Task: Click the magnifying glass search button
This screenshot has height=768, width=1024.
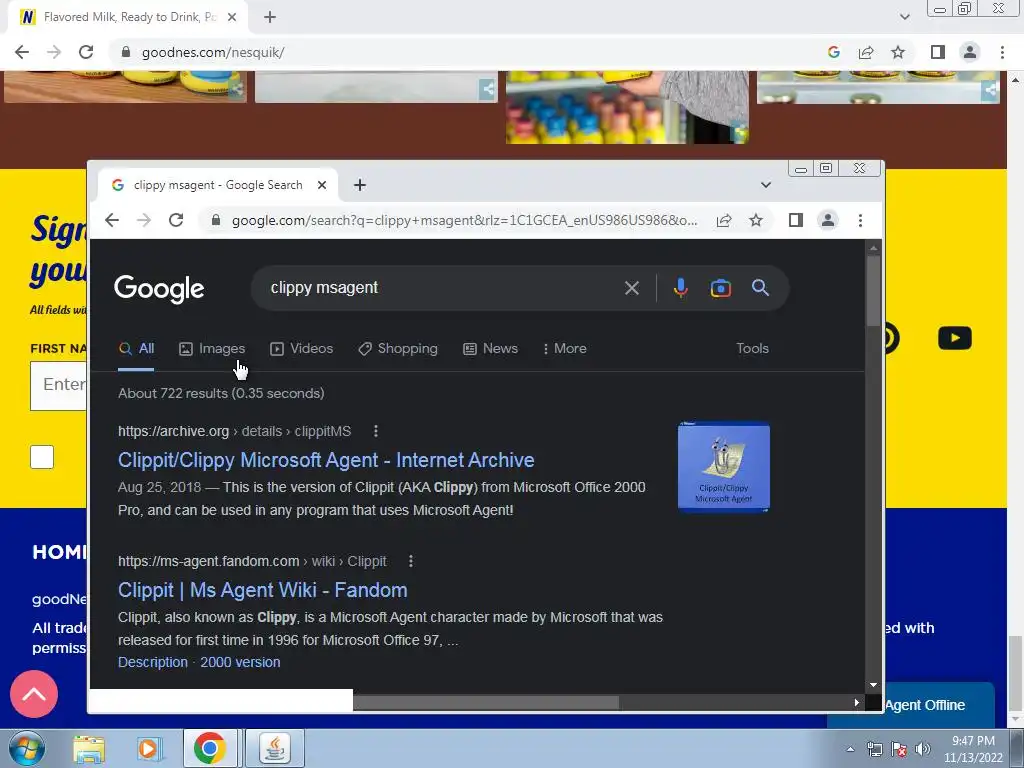Action: [760, 287]
